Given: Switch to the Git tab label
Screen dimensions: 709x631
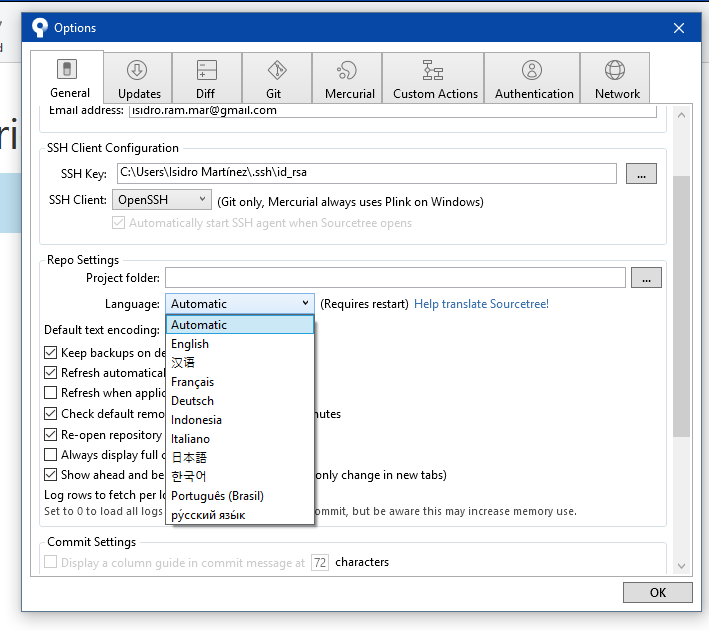Looking at the screenshot, I should click(273, 94).
